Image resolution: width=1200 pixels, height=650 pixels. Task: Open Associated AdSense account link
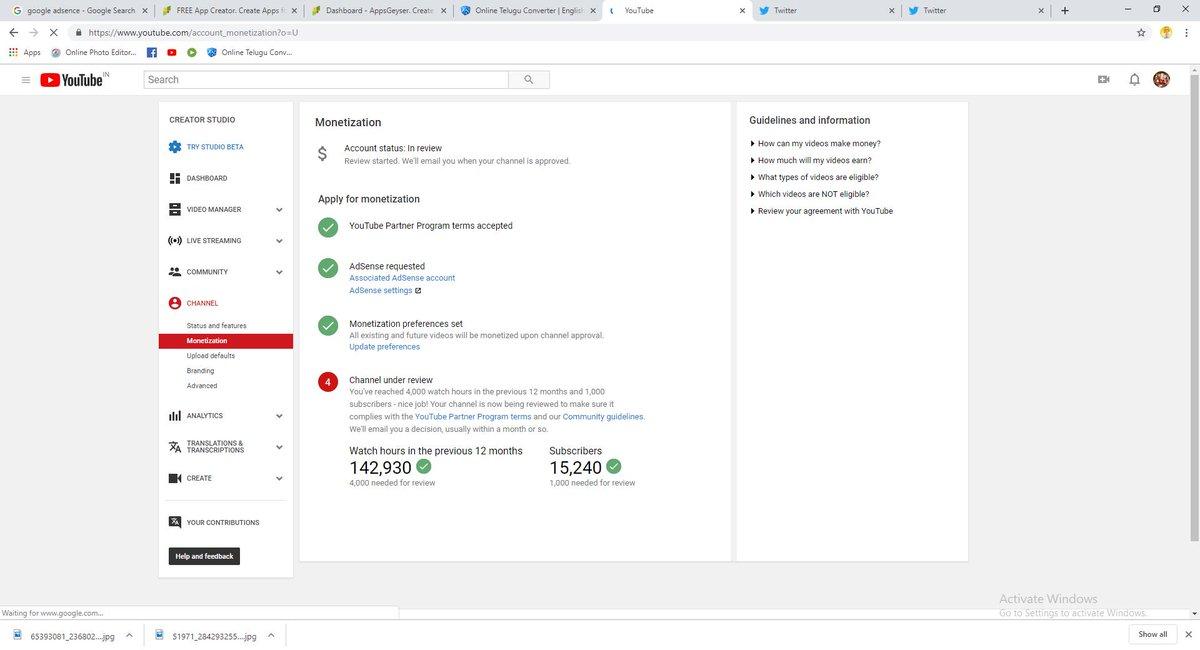402,278
